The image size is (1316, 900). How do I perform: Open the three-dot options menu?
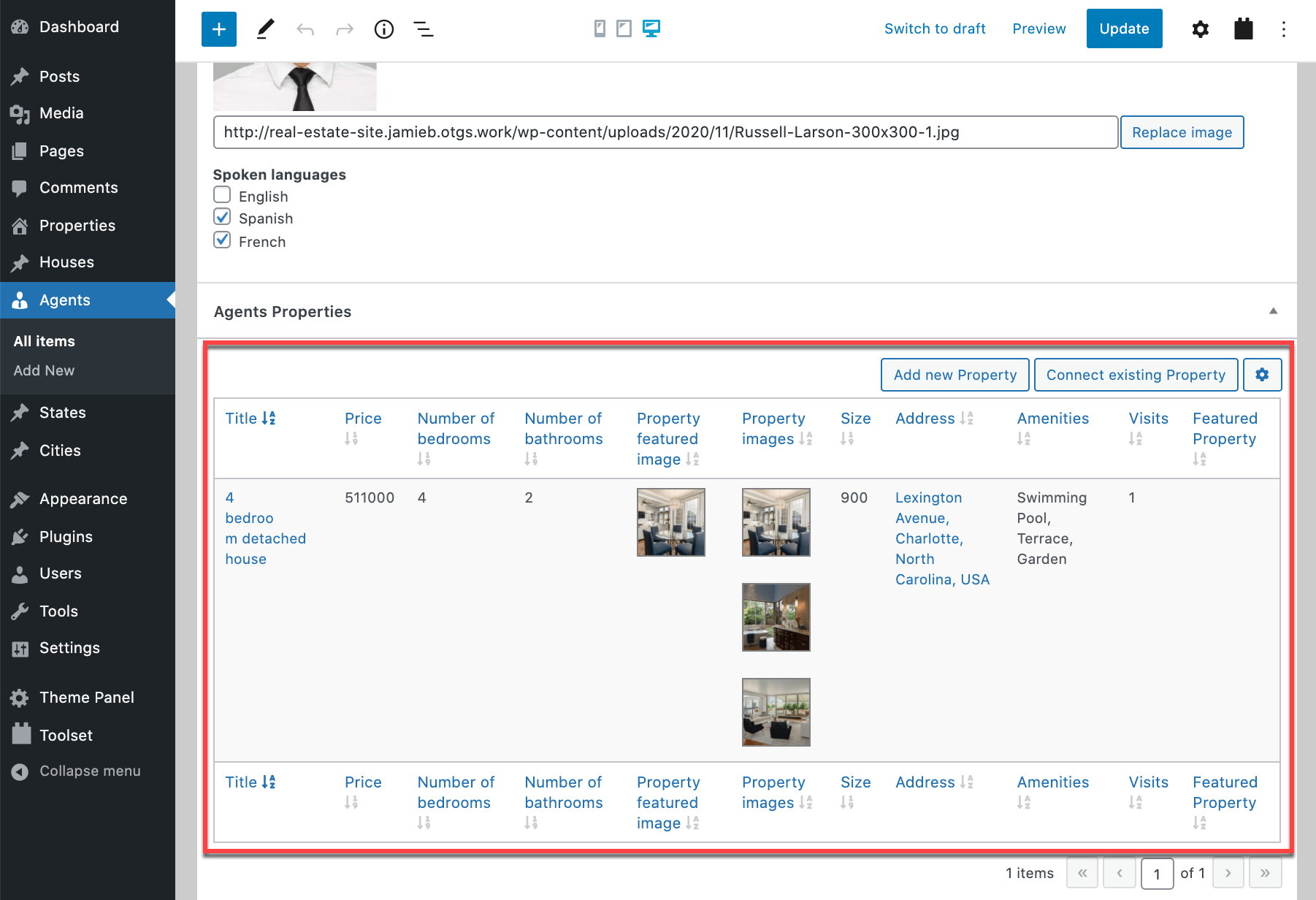[x=1284, y=29]
